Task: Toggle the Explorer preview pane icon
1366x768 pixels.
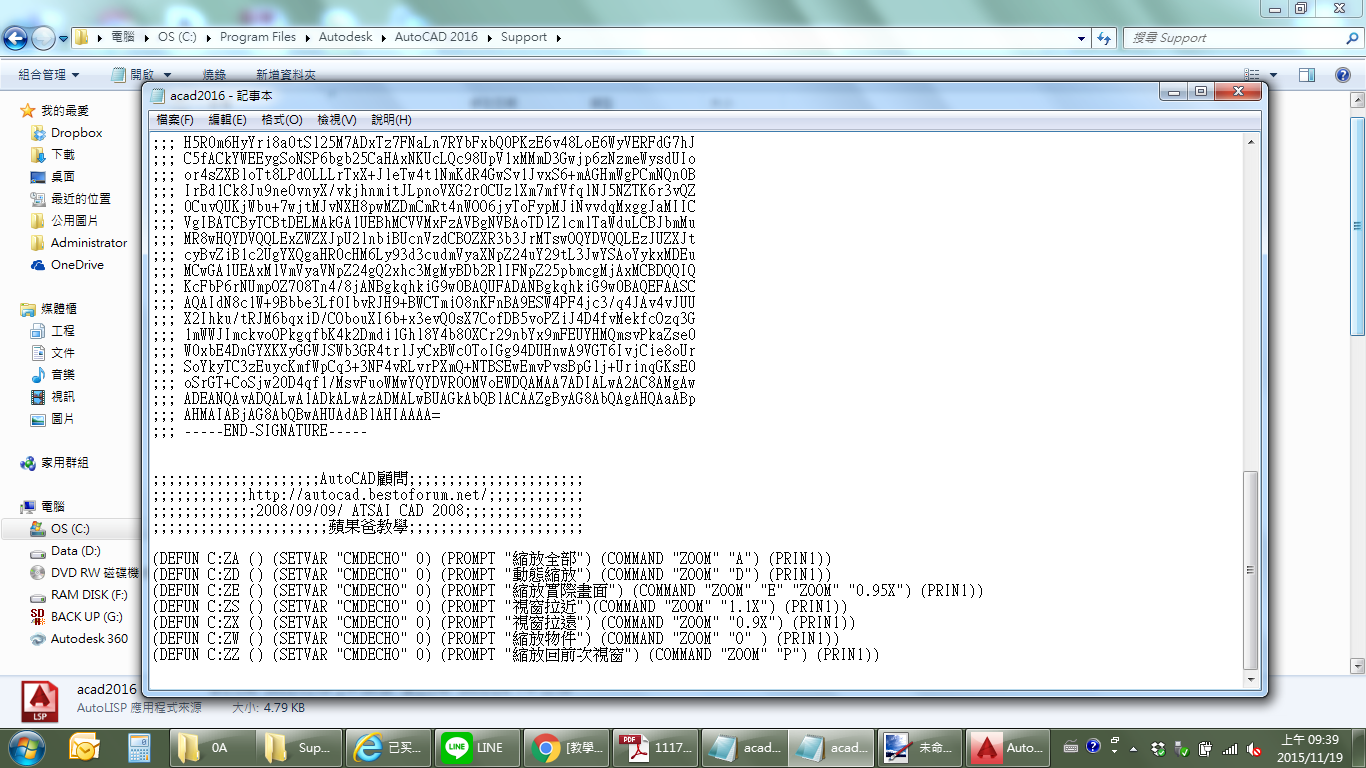Action: 1306,75
